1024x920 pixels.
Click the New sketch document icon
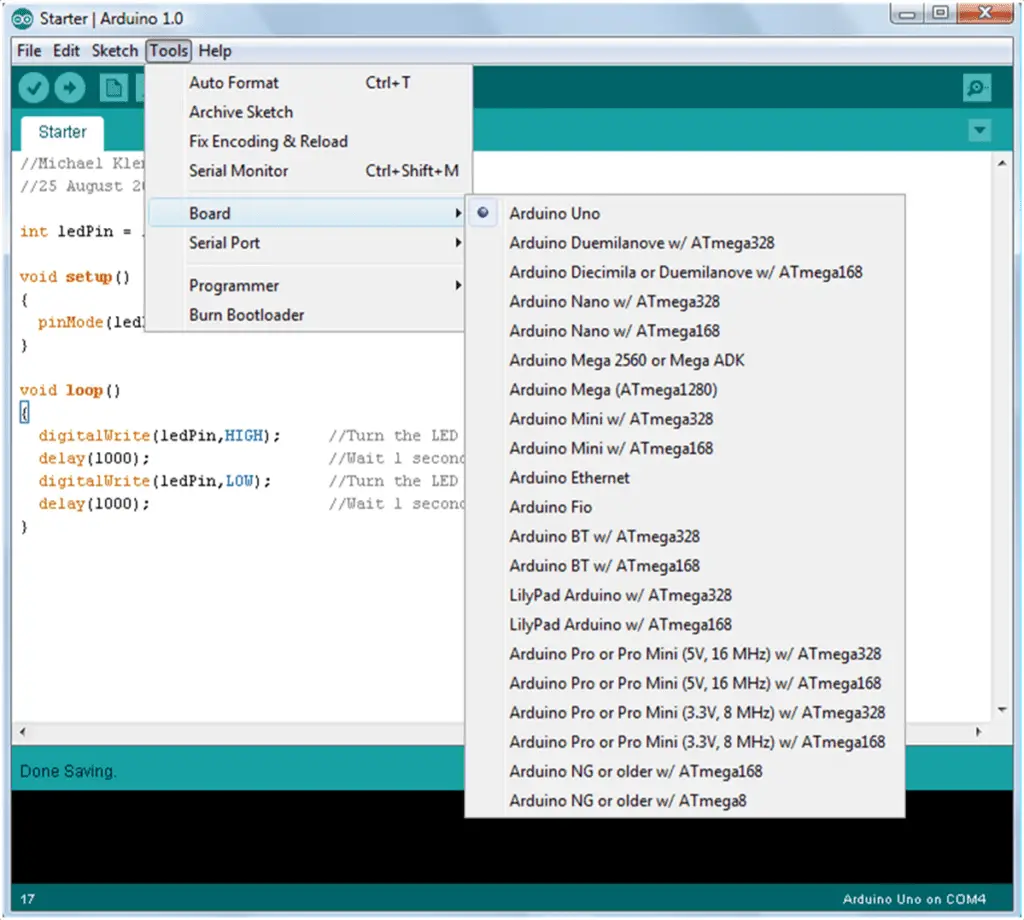pyautogui.click(x=112, y=88)
